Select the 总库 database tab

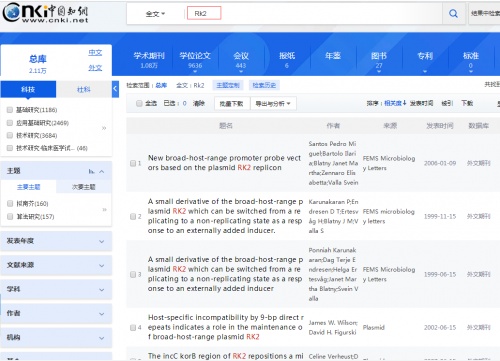click(x=37, y=63)
